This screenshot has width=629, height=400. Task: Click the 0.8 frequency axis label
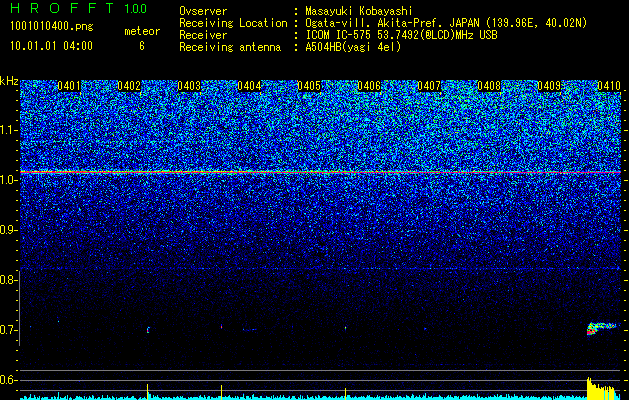point(8,280)
